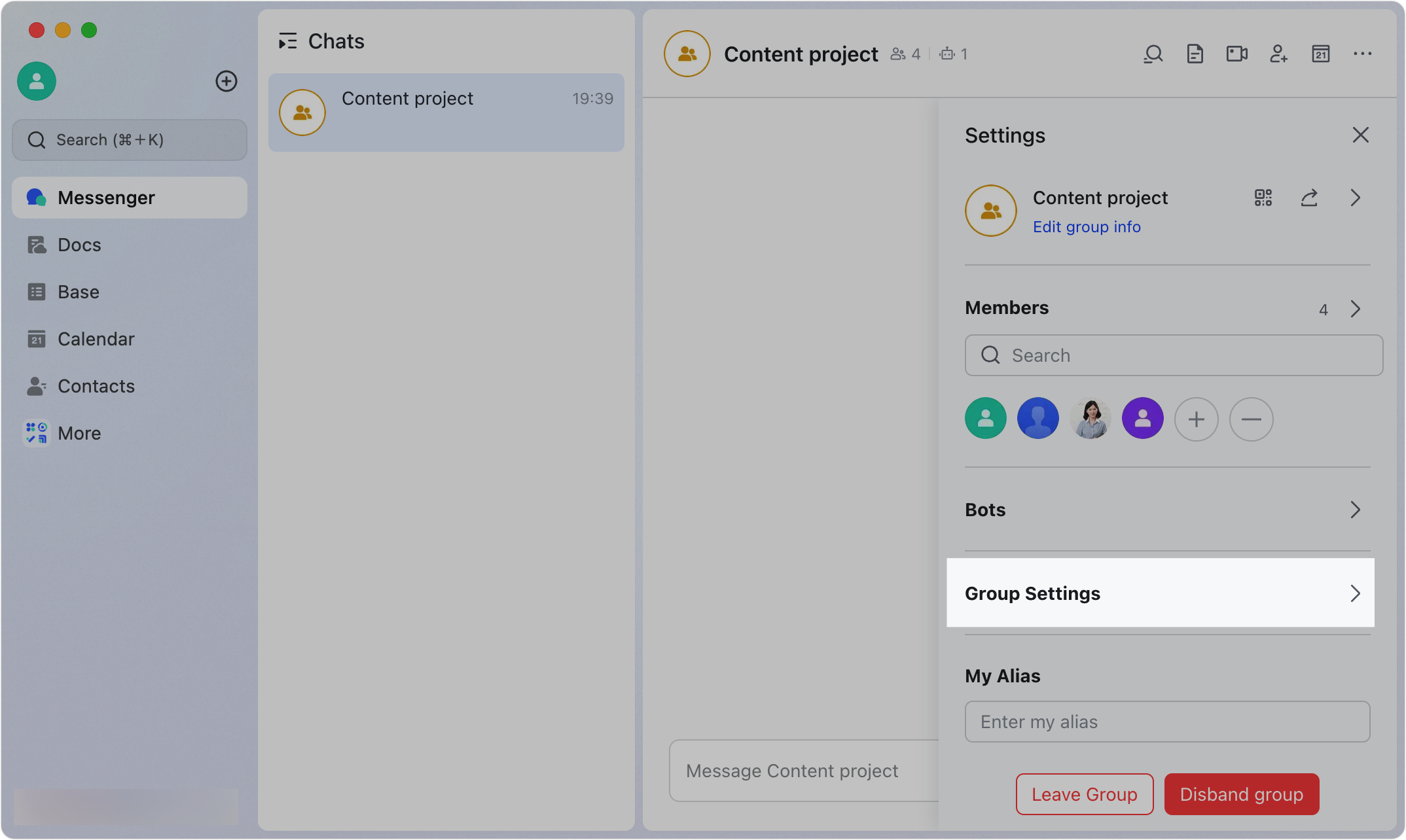Image resolution: width=1406 pixels, height=840 pixels.
Task: Click the minus icon to remove members
Action: (x=1251, y=419)
